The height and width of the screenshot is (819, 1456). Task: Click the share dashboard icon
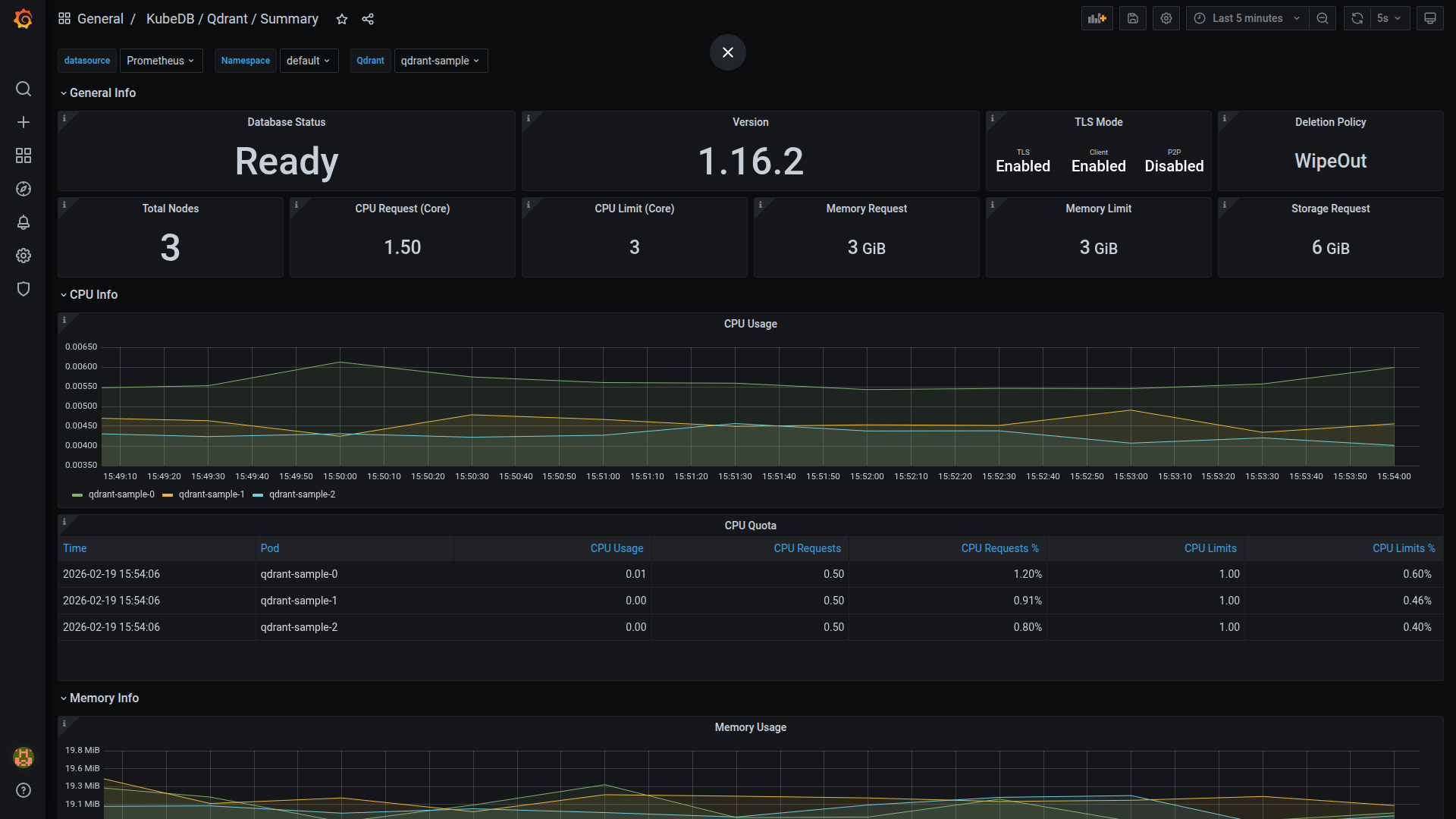tap(368, 19)
